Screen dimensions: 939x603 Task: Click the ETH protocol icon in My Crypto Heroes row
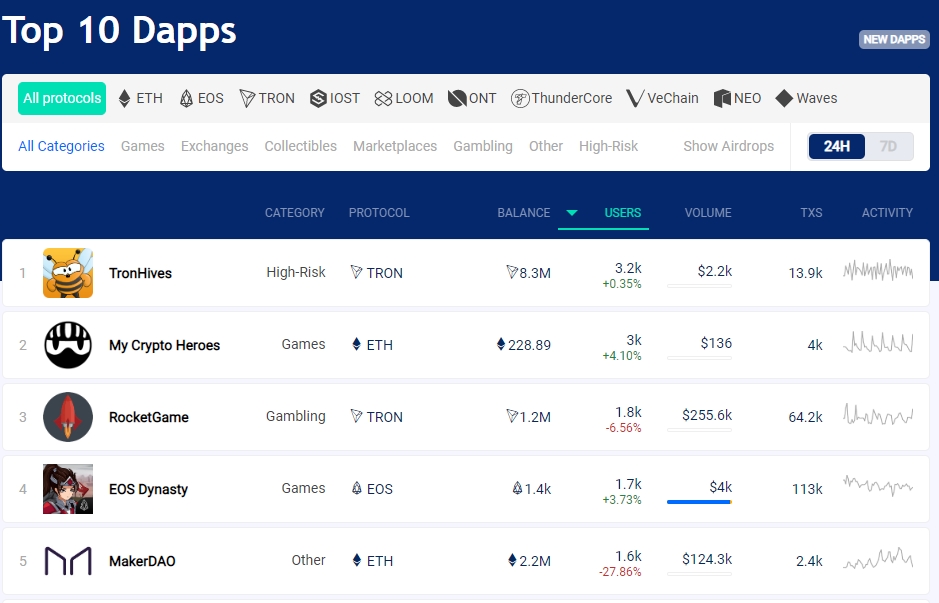356,344
